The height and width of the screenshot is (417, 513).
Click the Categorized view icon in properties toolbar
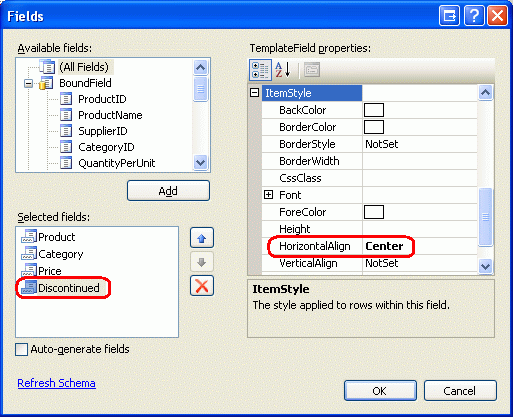click(260, 70)
